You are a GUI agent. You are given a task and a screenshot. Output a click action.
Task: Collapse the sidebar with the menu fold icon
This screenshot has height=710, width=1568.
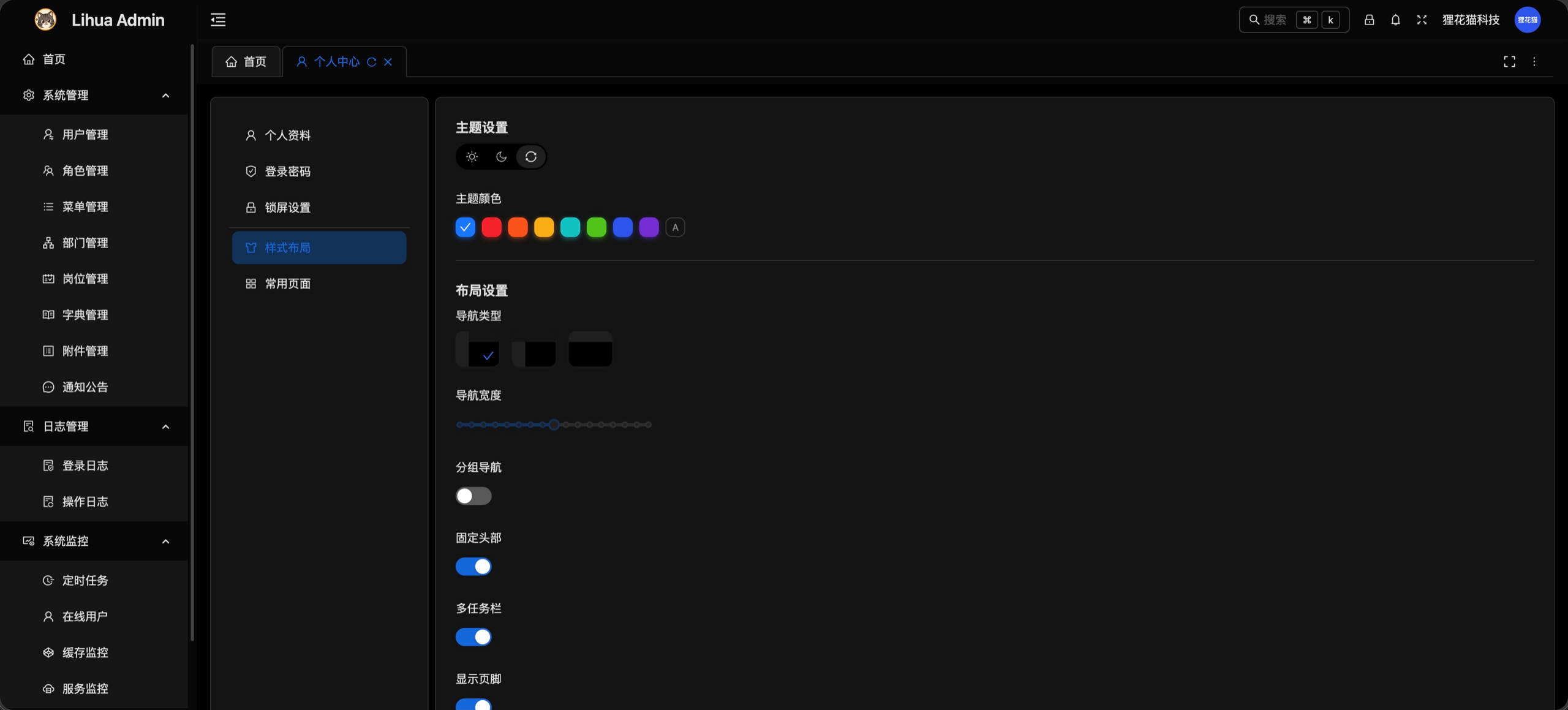tap(218, 20)
